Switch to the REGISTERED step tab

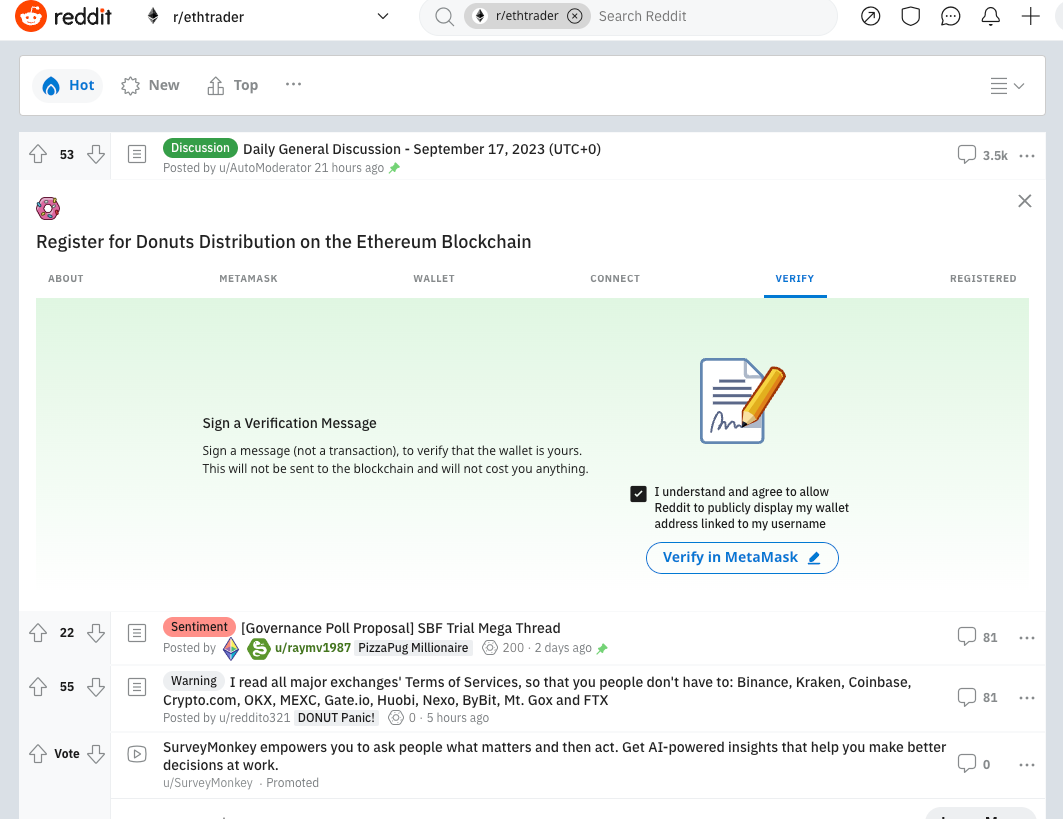tap(983, 279)
